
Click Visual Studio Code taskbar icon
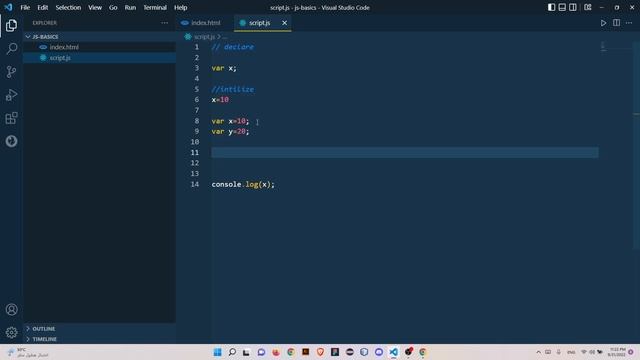[x=393, y=352]
